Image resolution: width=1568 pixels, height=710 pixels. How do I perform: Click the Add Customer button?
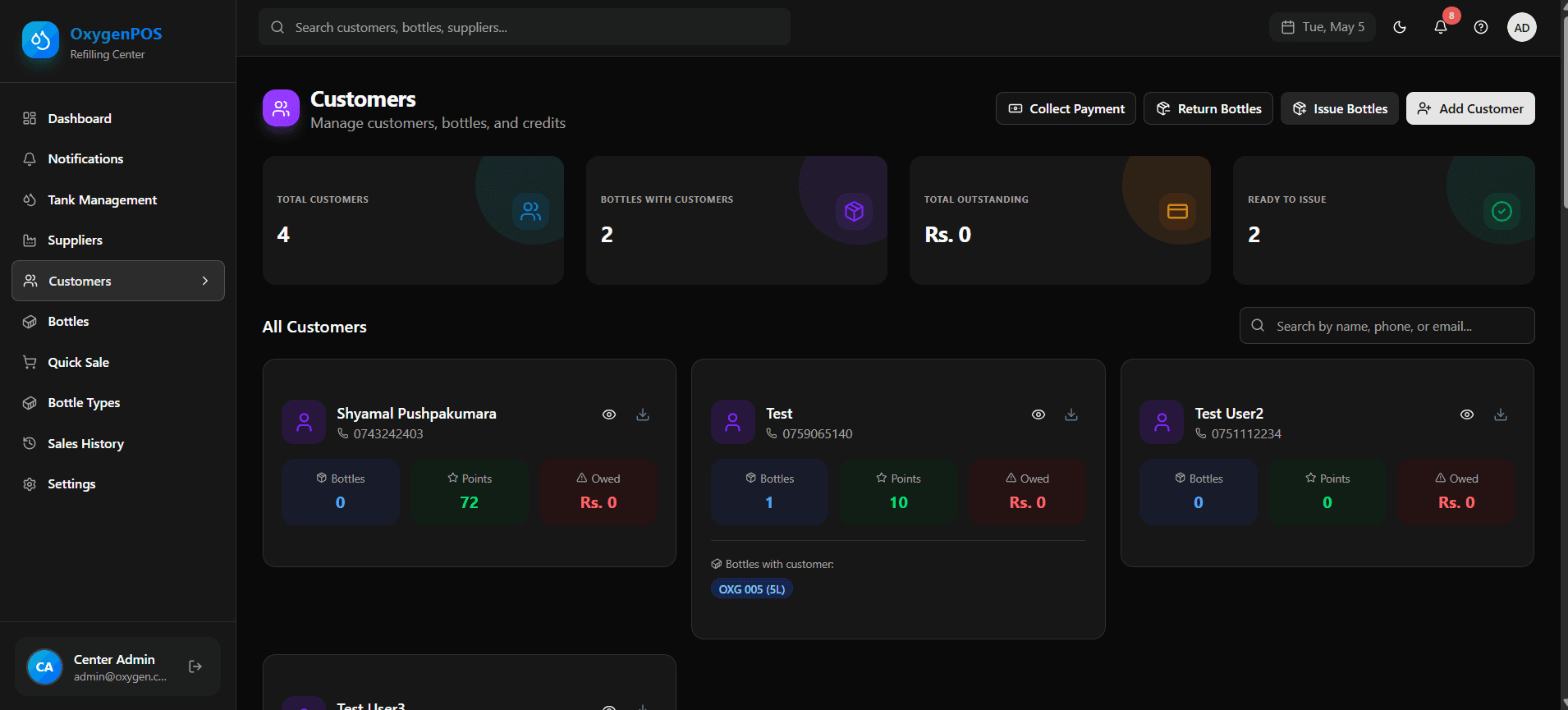1470,108
